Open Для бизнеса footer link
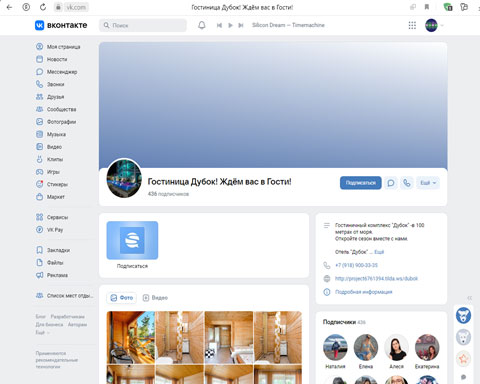Screen dimensions: 480x384 pyautogui.click(x=49, y=324)
